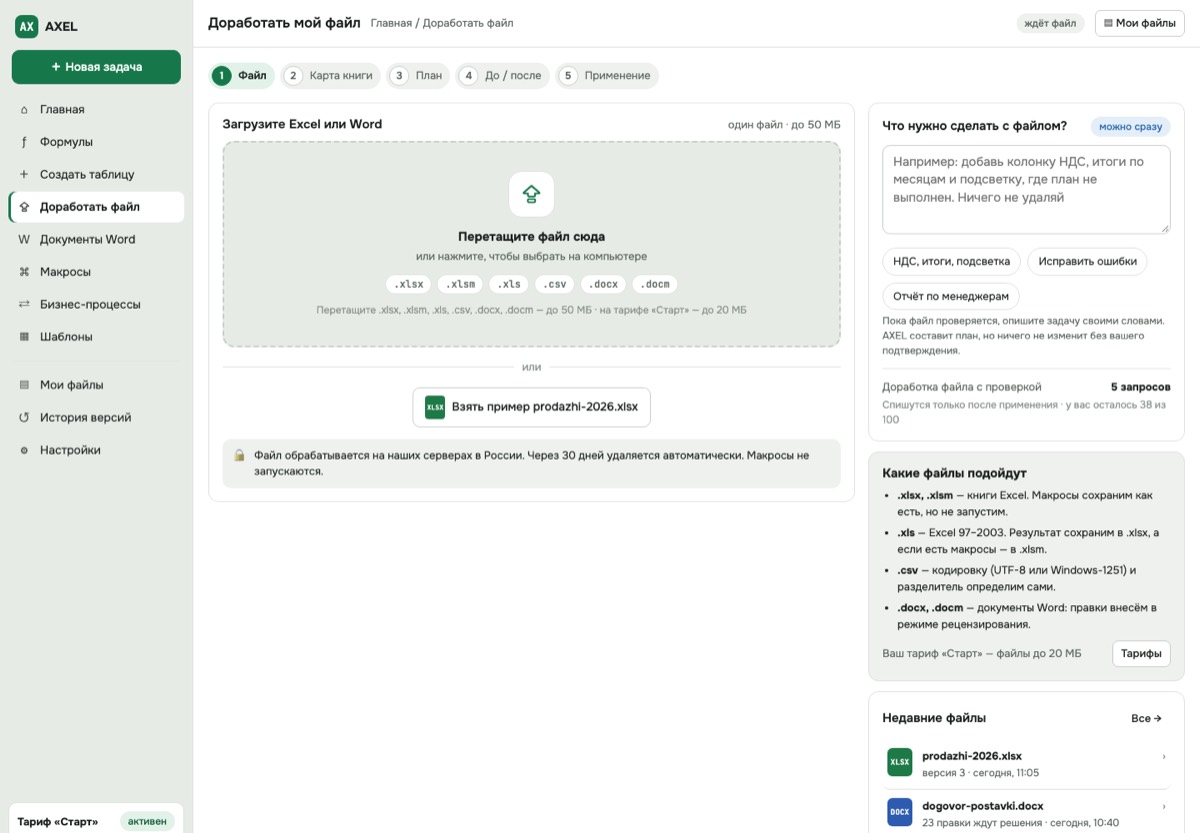Click the gear icon beside Настройки
Viewport: 1200px width, 833px height.
click(24, 450)
